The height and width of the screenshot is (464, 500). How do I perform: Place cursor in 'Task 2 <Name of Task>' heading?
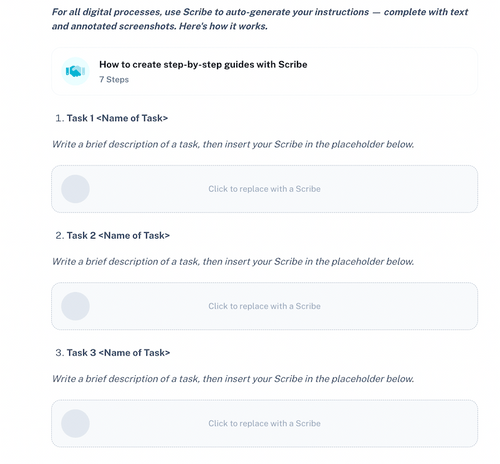118,236
